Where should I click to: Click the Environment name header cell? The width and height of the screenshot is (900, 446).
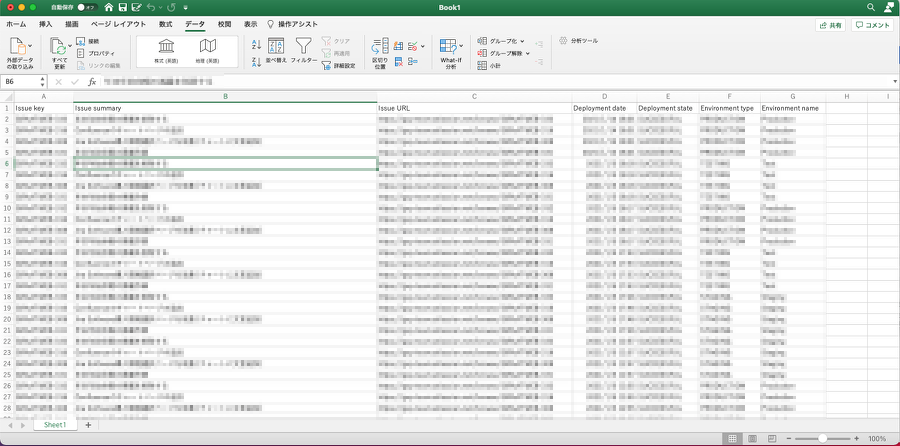click(x=793, y=108)
